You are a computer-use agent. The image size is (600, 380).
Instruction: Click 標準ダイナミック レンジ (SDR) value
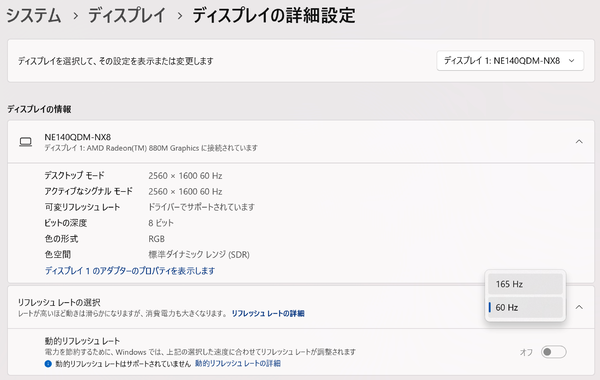(x=199, y=254)
